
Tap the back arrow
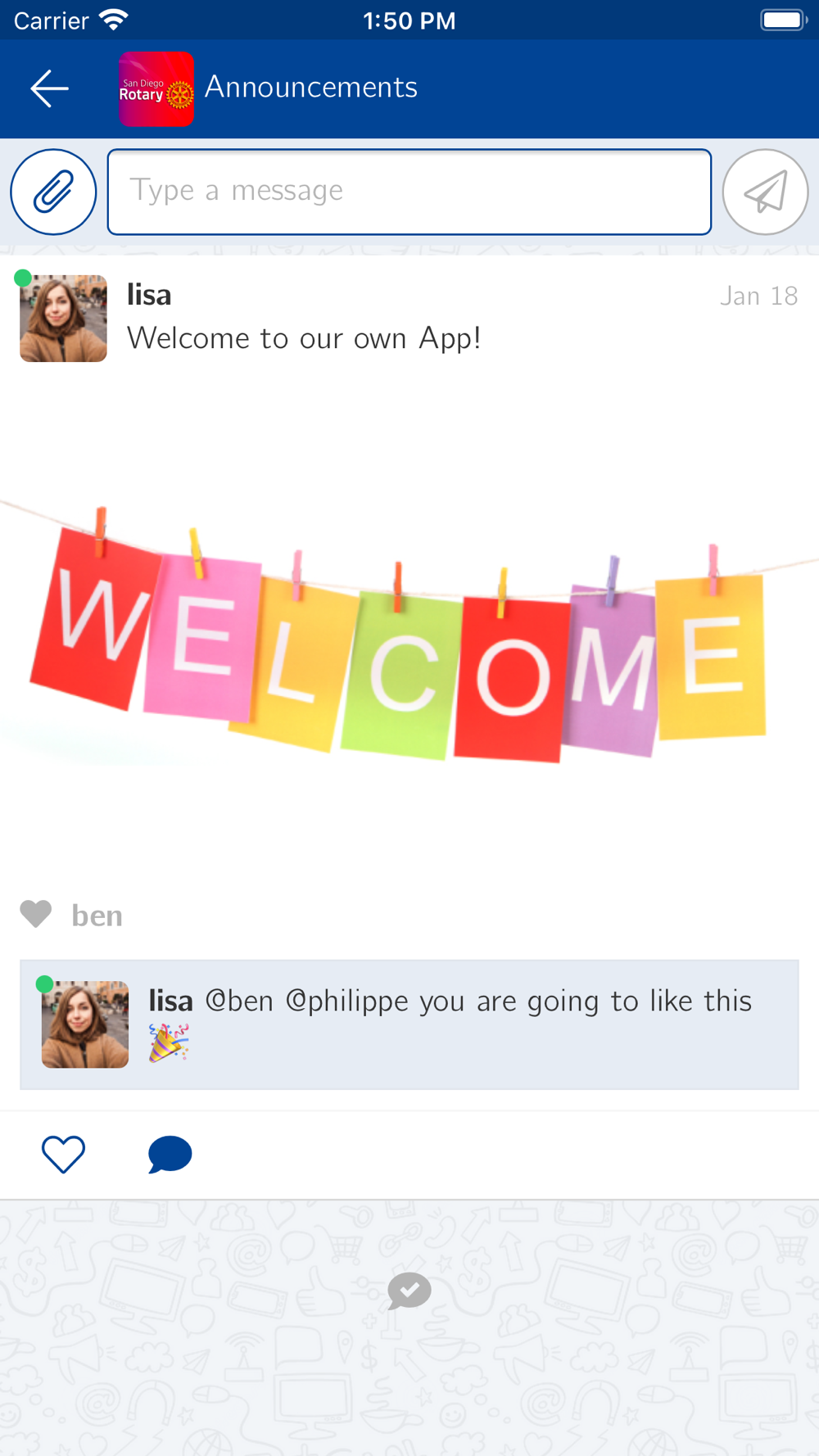coord(49,88)
